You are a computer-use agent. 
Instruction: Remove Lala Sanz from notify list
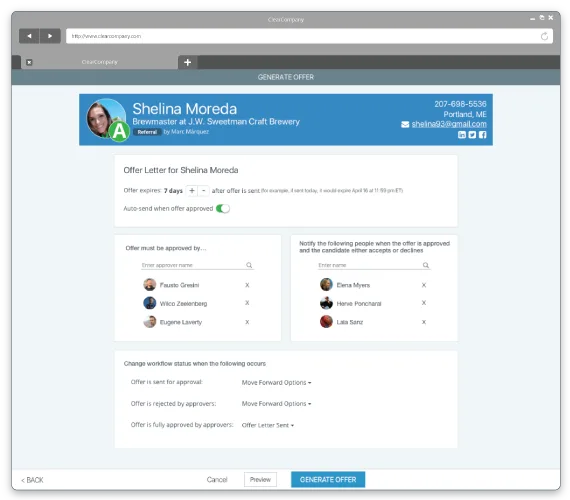pos(424,322)
